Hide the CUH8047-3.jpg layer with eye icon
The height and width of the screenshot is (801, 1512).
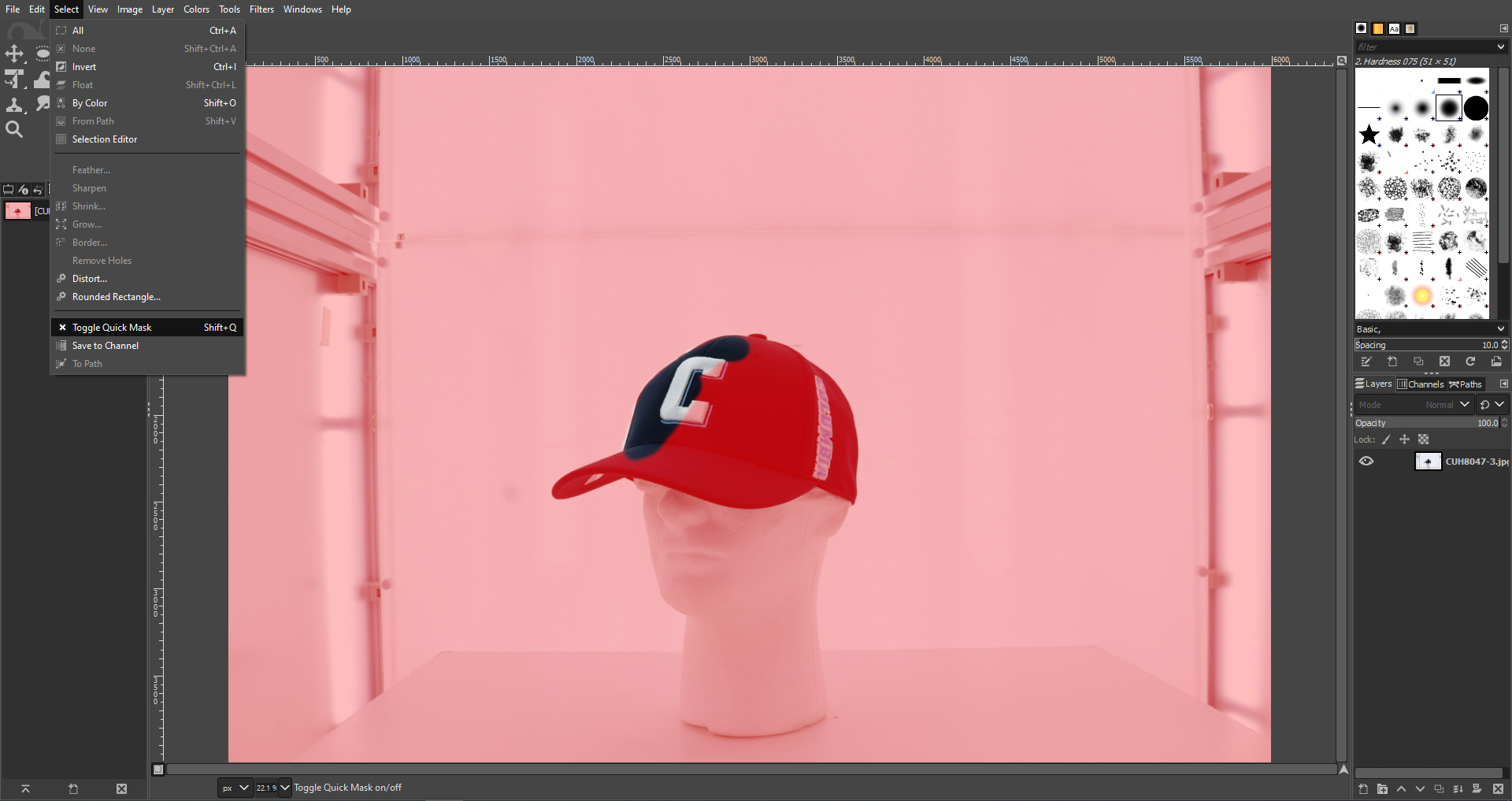point(1366,462)
